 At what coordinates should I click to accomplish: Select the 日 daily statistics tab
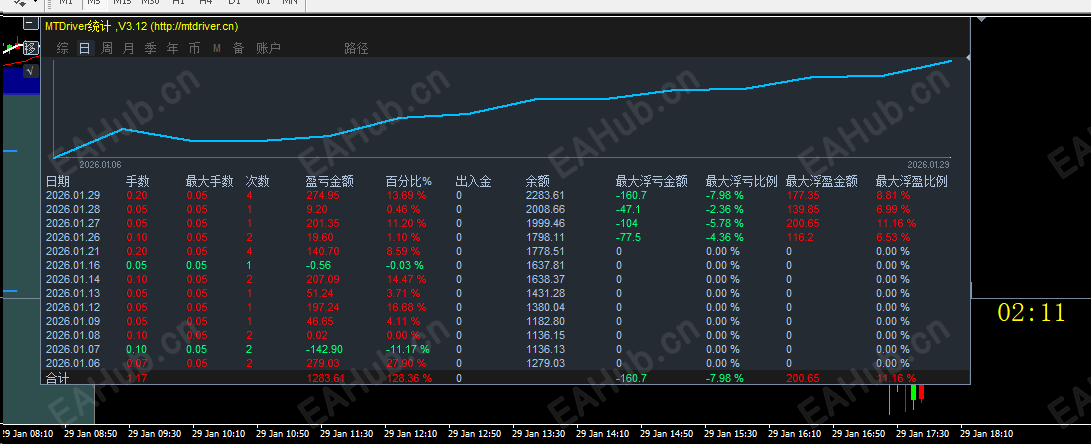pos(85,48)
